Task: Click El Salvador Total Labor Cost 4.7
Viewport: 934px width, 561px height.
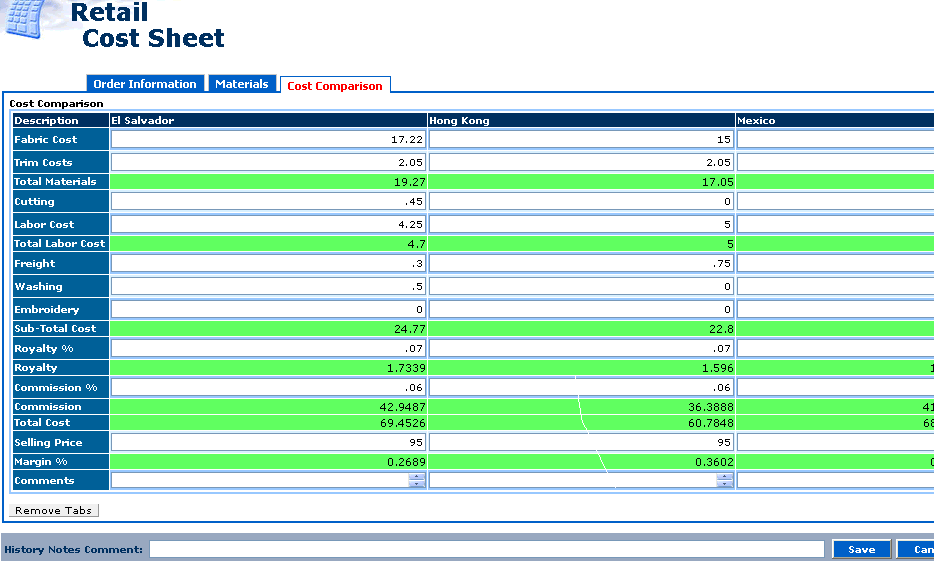Action: pyautogui.click(x=416, y=244)
